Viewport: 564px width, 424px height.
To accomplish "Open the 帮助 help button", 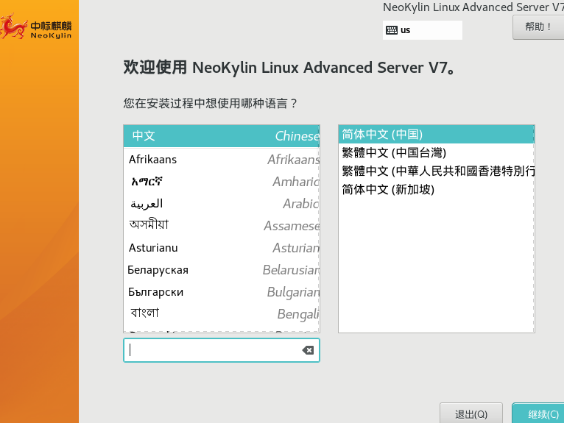I will [x=538, y=27].
